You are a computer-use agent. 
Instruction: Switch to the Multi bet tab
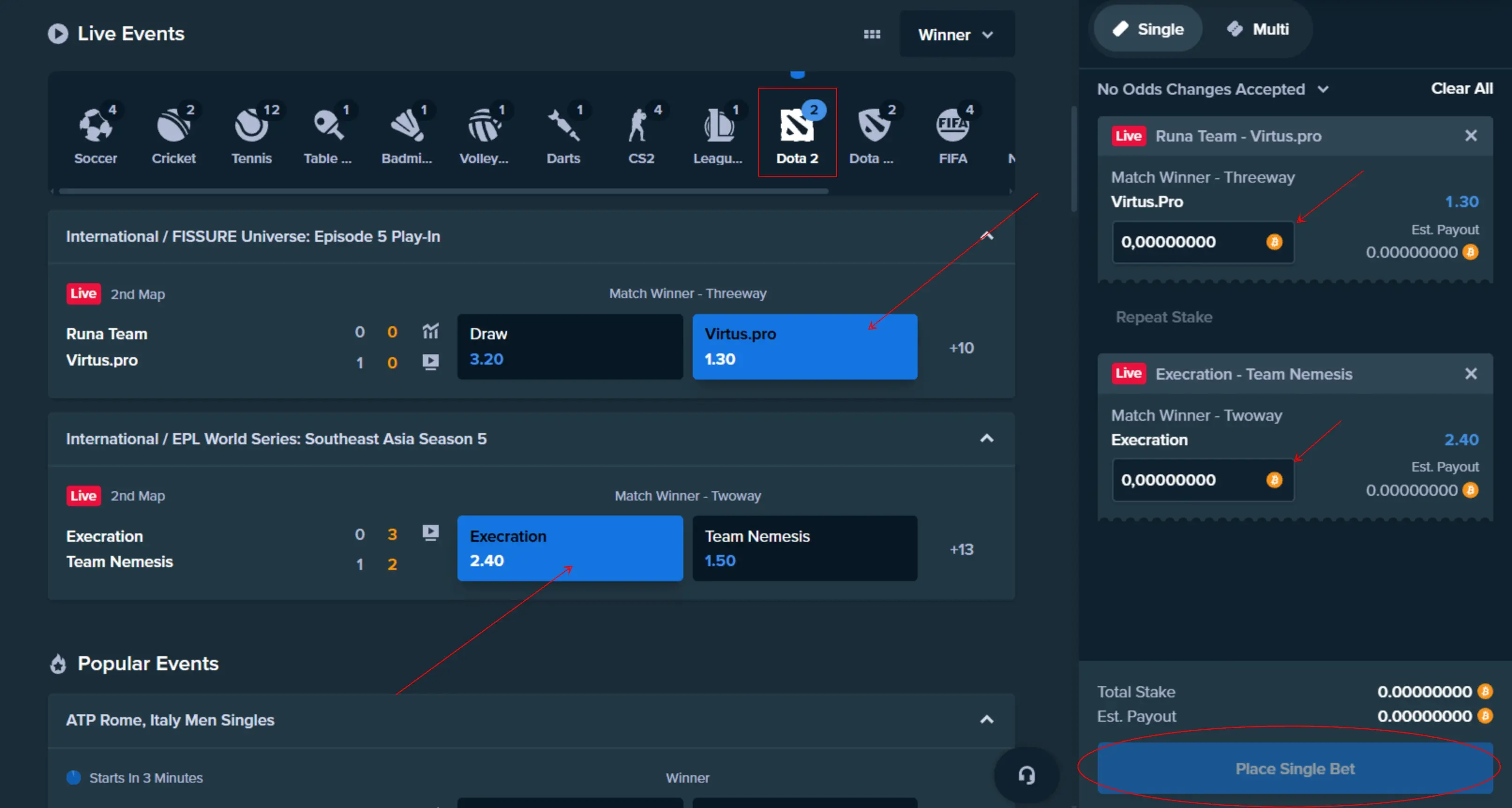[1258, 29]
